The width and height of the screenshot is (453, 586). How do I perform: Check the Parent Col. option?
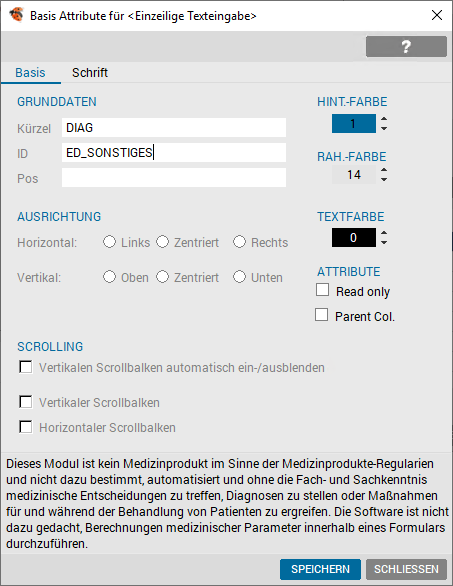click(321, 315)
